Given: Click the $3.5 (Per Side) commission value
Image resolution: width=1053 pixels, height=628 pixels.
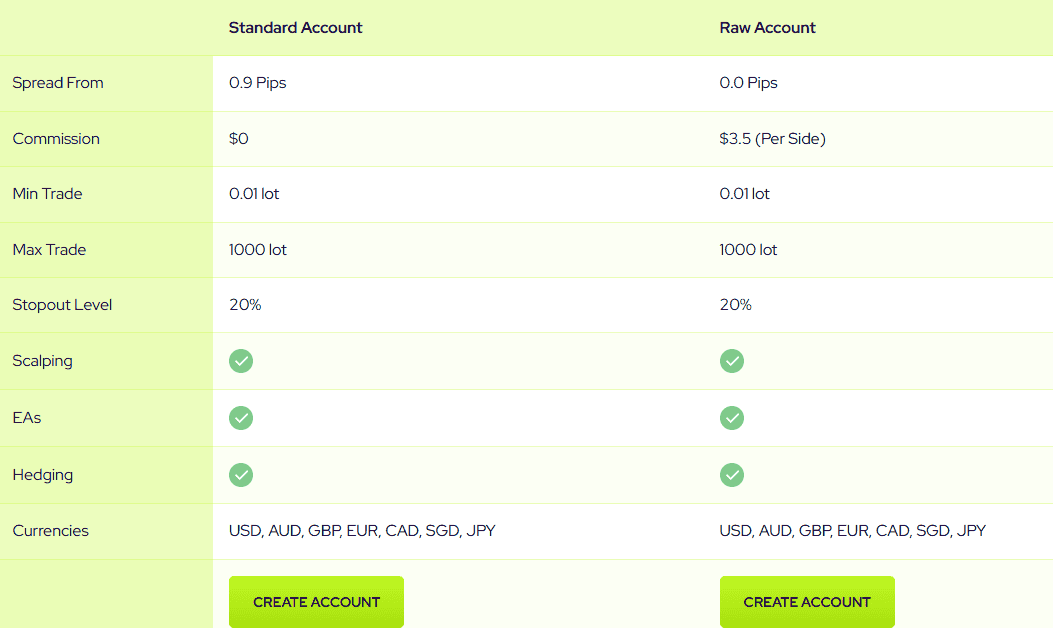Looking at the screenshot, I should (x=772, y=139).
